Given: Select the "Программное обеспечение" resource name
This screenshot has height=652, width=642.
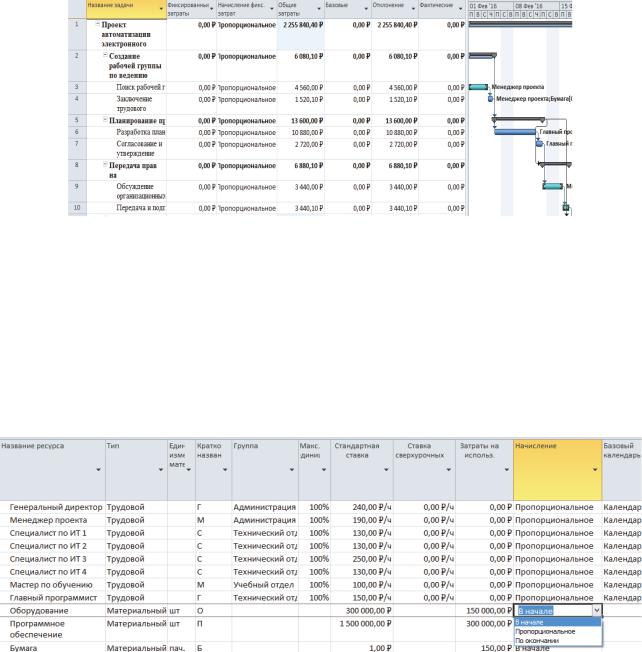Looking at the screenshot, I should pyautogui.click(x=37, y=629).
